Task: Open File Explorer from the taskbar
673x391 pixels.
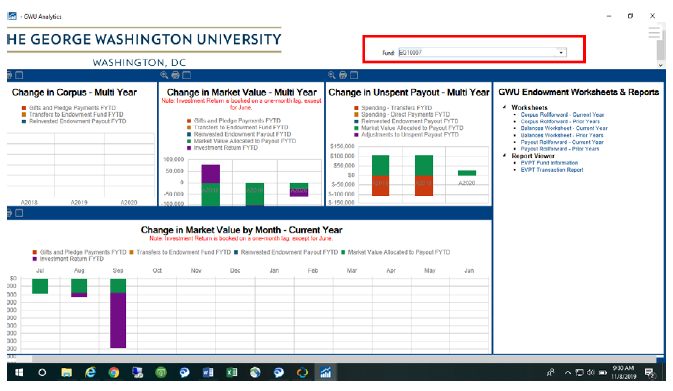Action: coord(66,372)
